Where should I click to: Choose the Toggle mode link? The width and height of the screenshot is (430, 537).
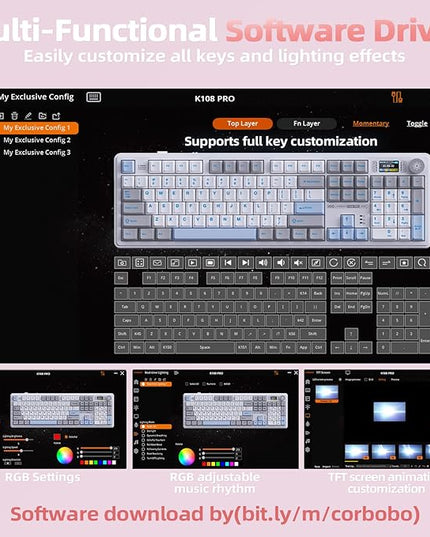point(417,124)
